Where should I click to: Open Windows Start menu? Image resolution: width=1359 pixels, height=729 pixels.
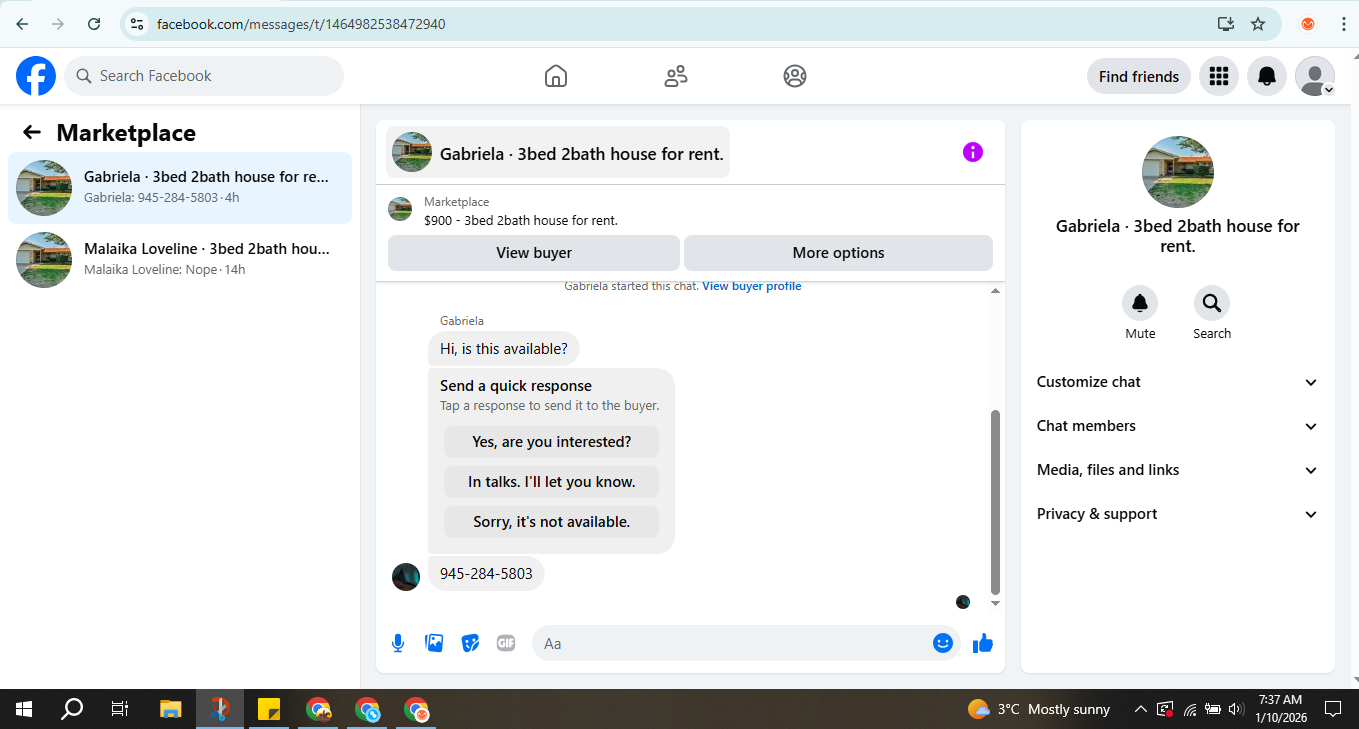(24, 709)
